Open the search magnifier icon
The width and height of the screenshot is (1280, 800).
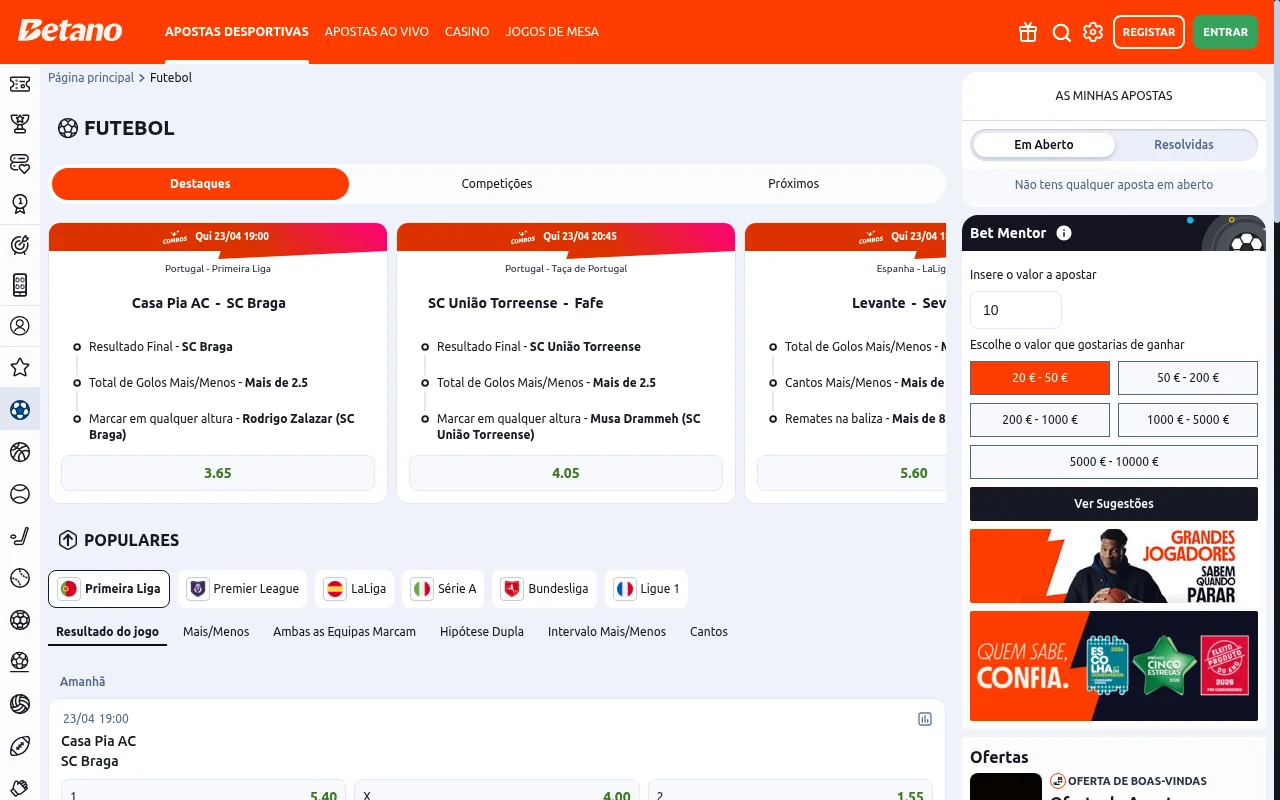[x=1061, y=32]
